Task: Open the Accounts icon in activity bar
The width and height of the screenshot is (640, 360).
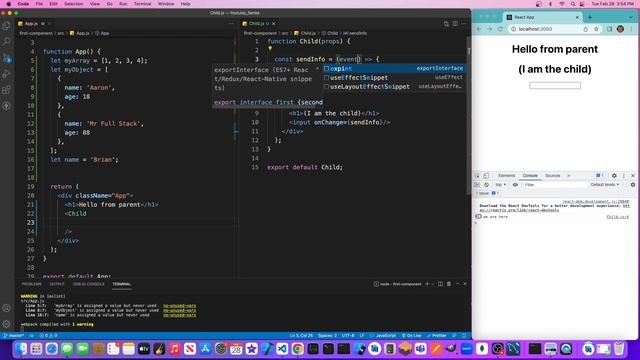Action: (7, 309)
